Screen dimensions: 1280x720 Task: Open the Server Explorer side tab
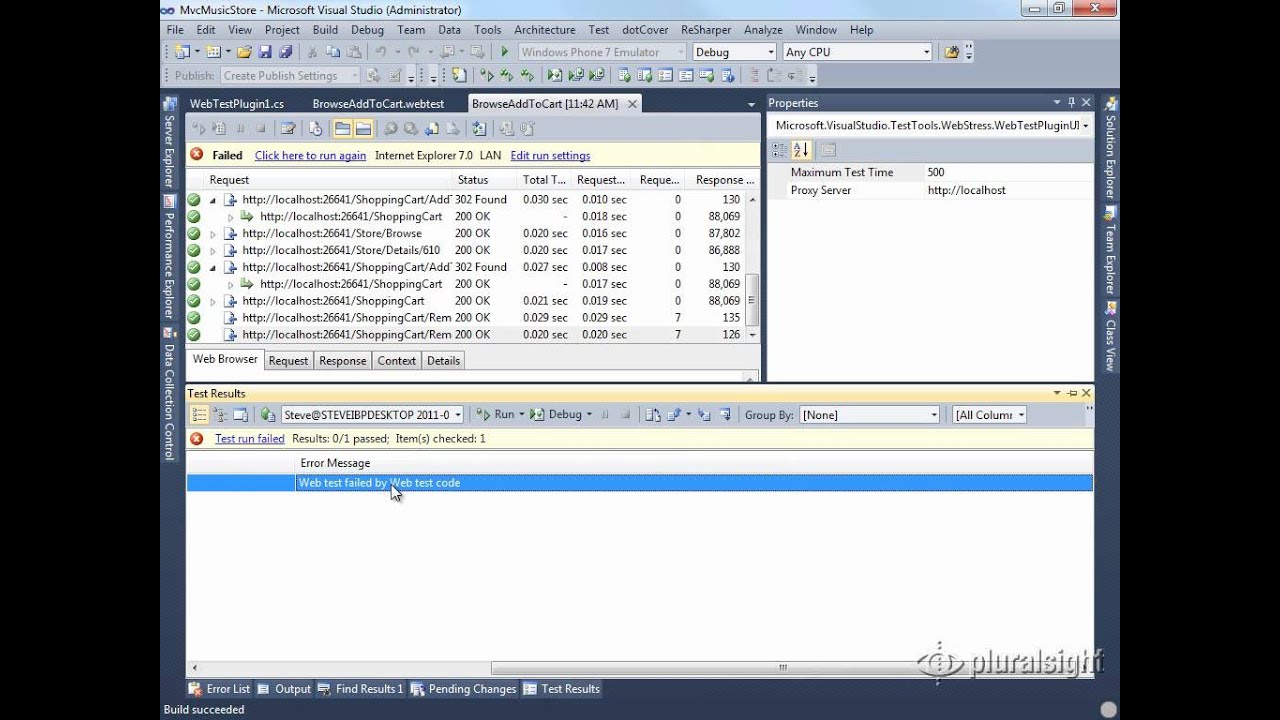pos(169,143)
